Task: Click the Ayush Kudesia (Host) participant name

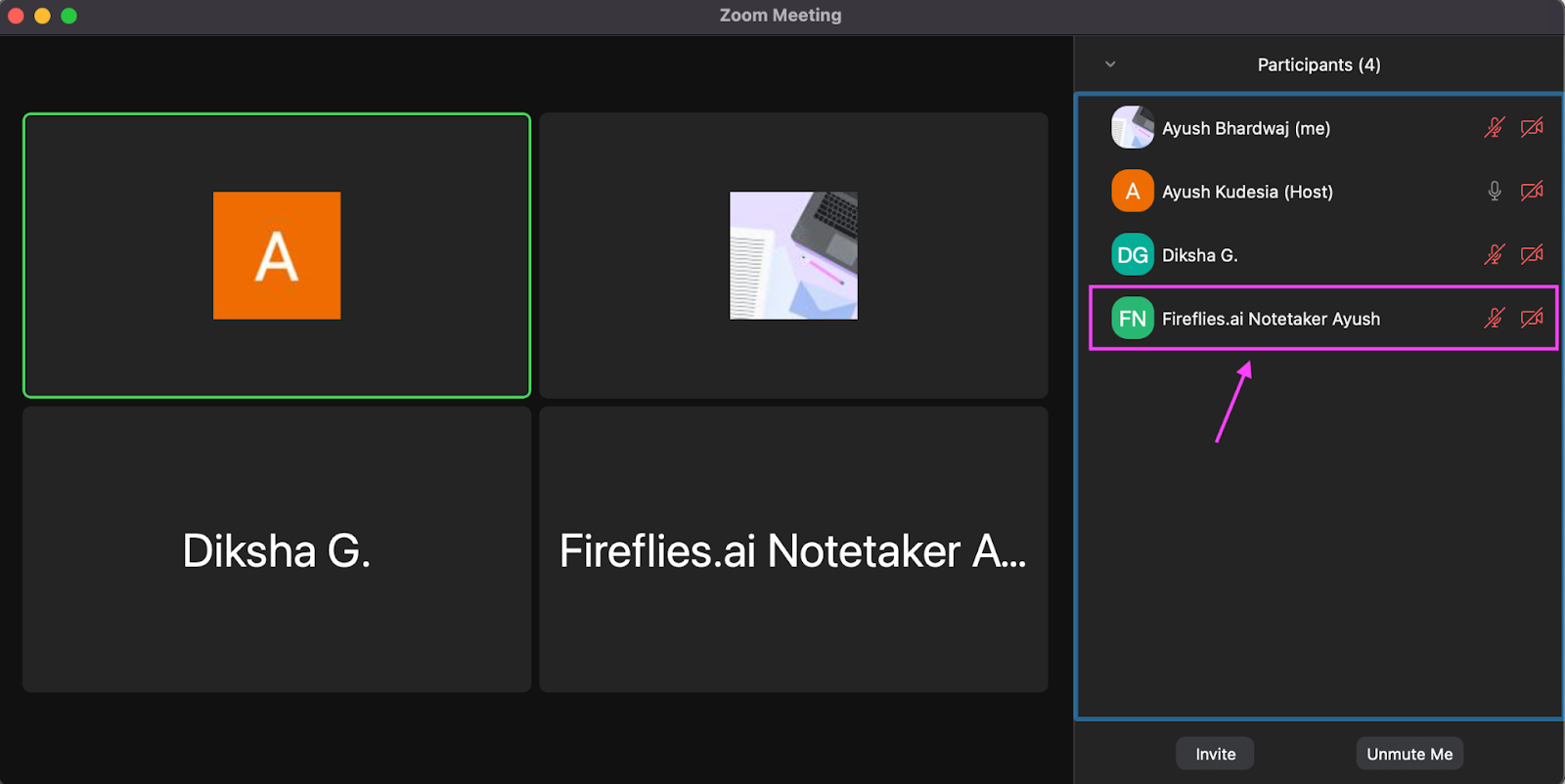Action: pos(1247,192)
